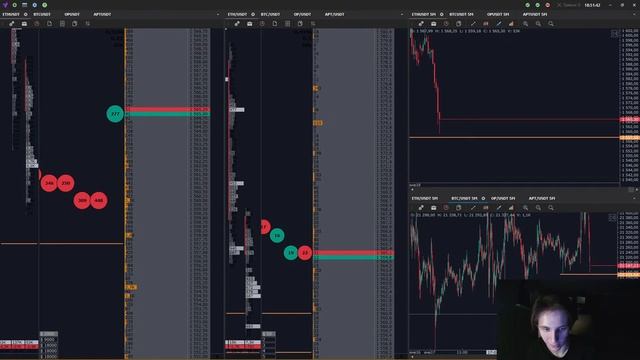640x360 pixels.
Task: Switch left panel to APT/USDT tab
Action: tap(102, 14)
